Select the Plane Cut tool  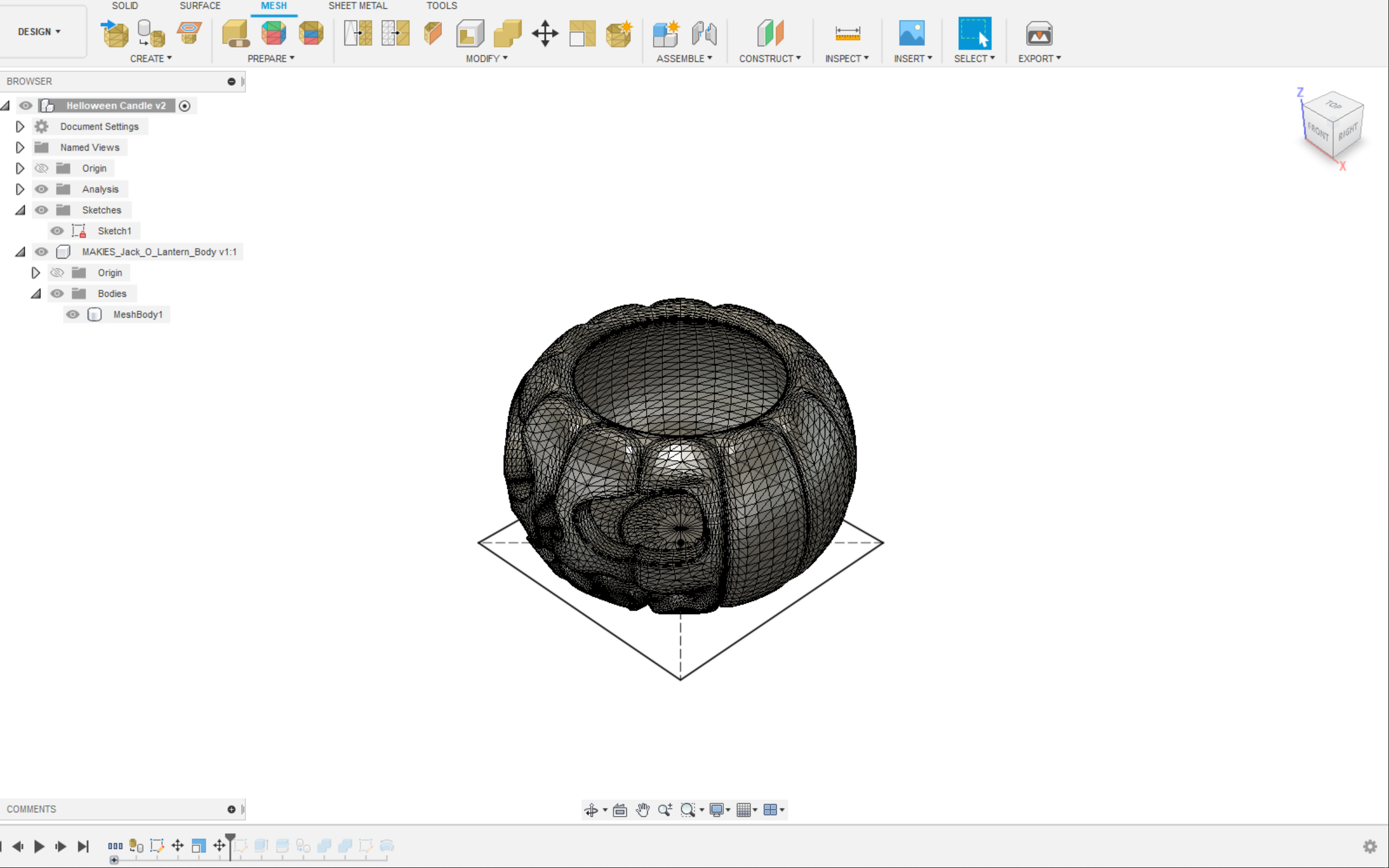432,33
